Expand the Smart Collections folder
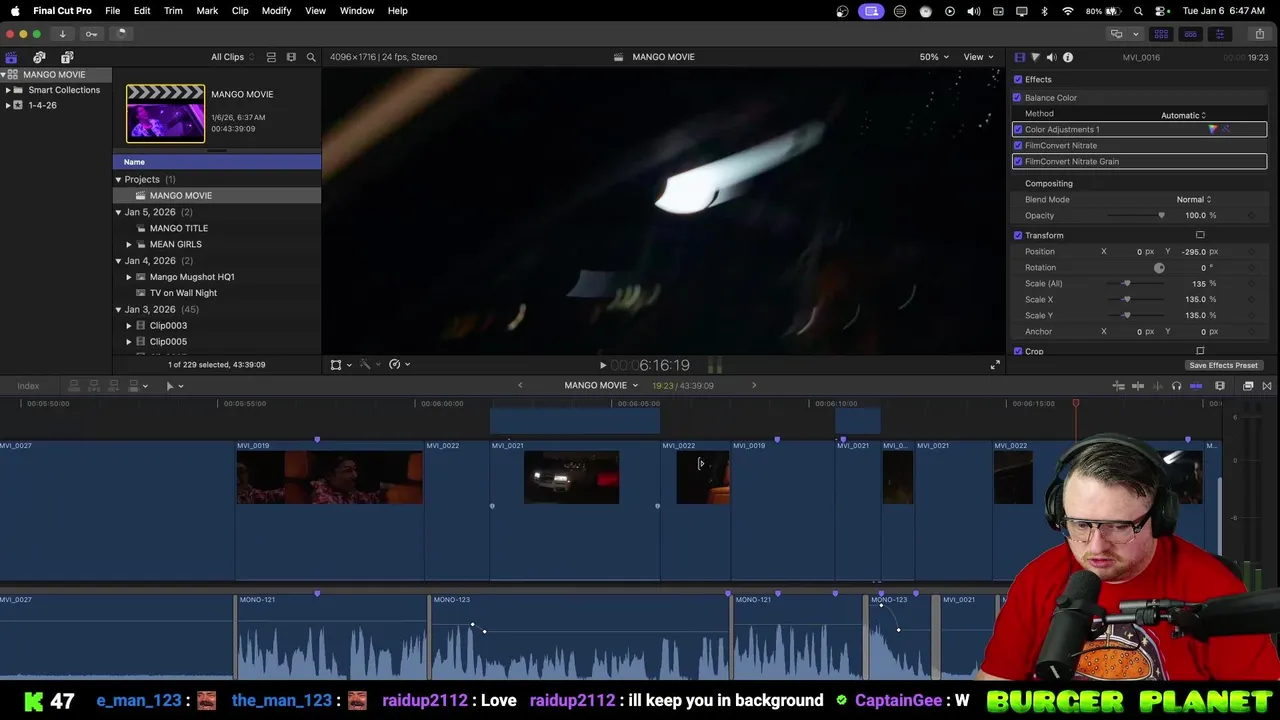1280x720 pixels. (x=8, y=90)
